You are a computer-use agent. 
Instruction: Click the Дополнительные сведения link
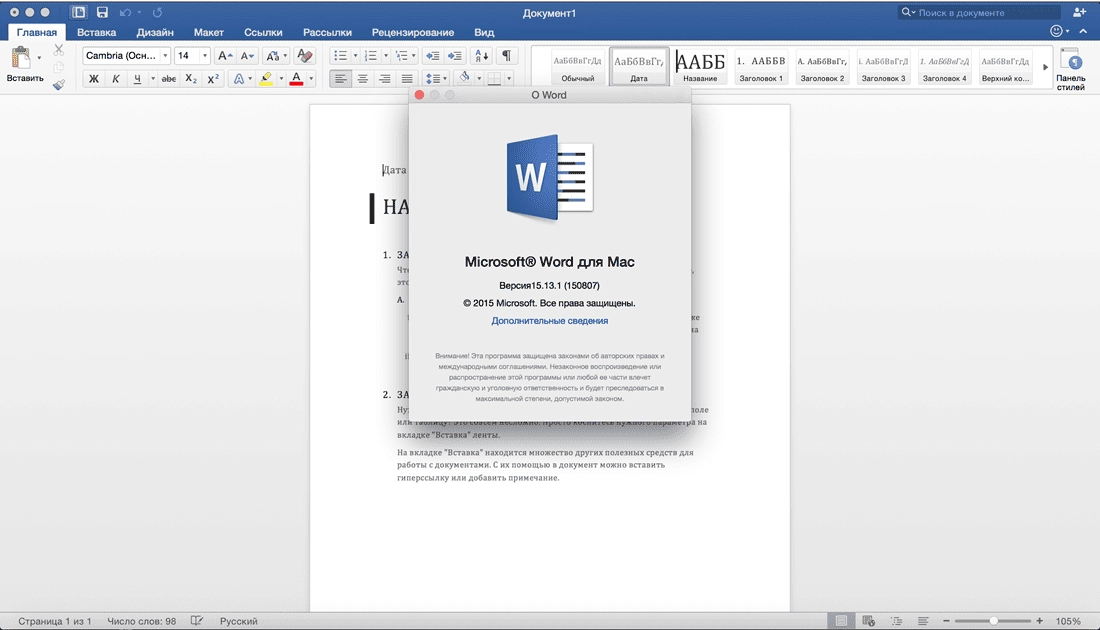[549, 321]
